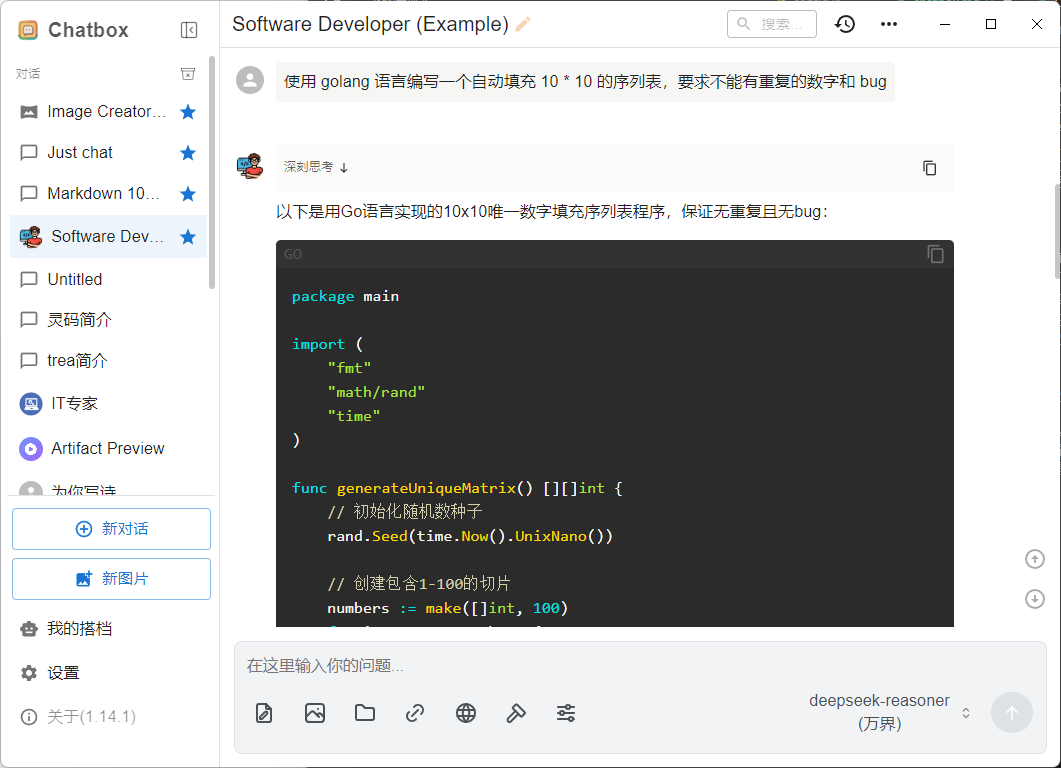Open the IT专家 conversation

tap(108, 404)
